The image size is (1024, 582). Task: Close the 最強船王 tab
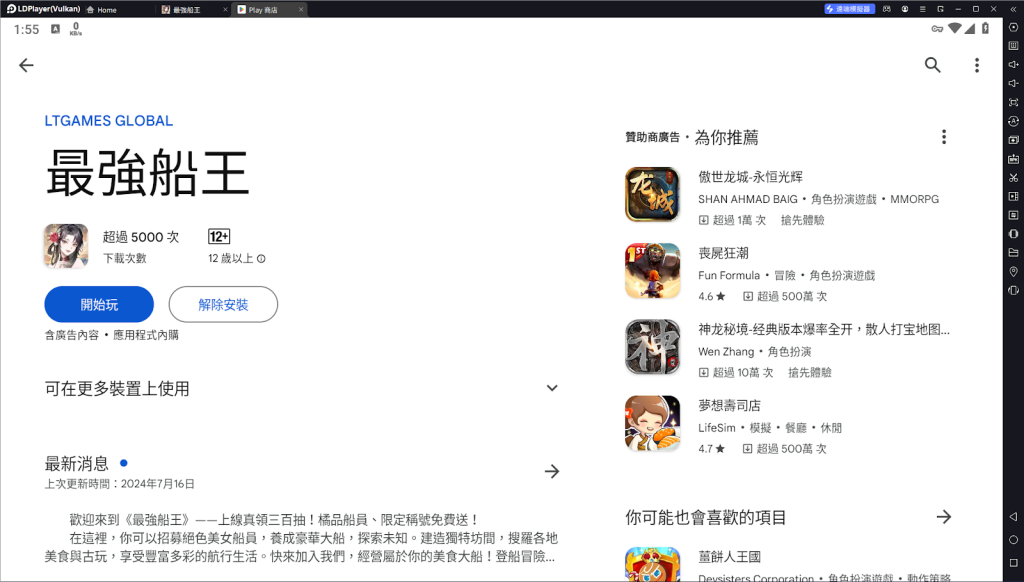[x=225, y=10]
